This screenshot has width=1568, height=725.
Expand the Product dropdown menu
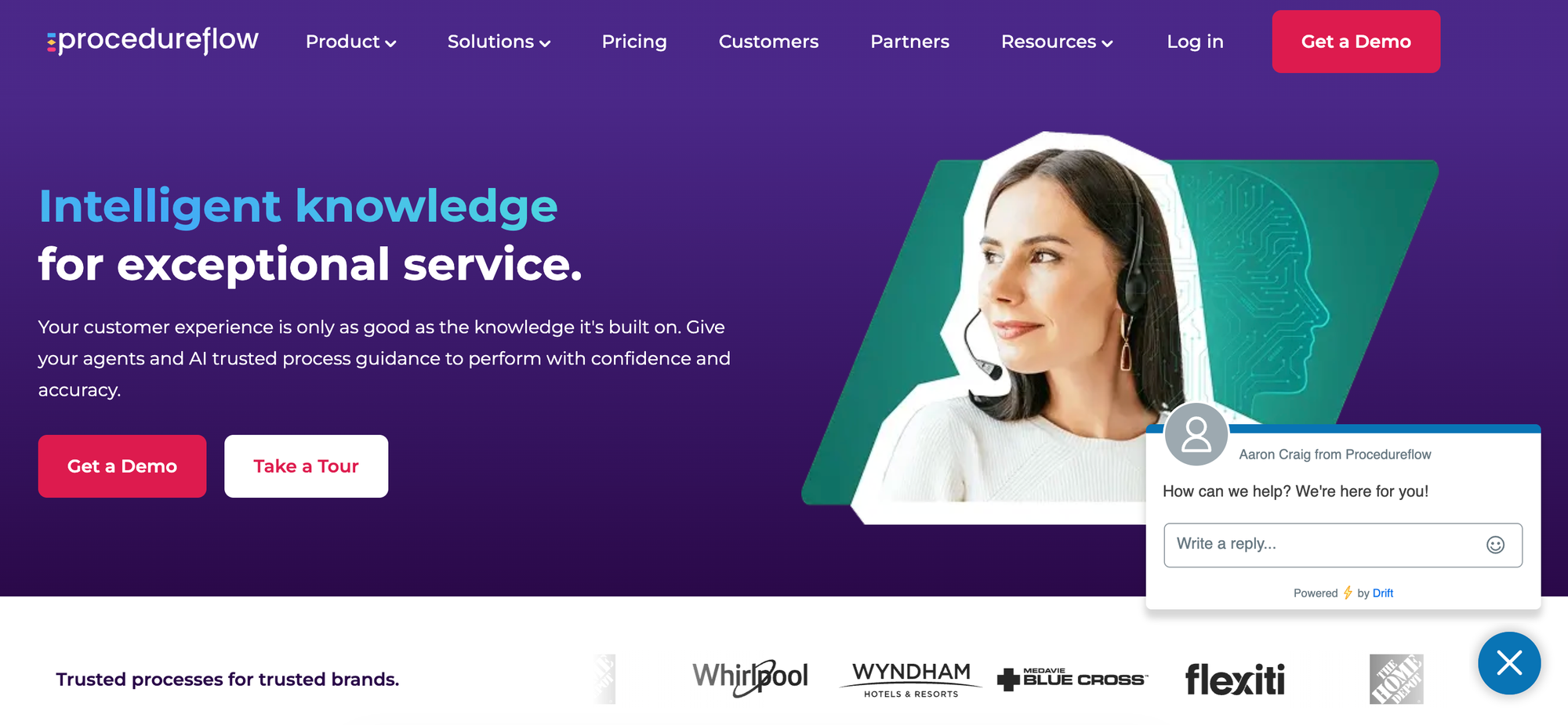pyautogui.click(x=350, y=42)
